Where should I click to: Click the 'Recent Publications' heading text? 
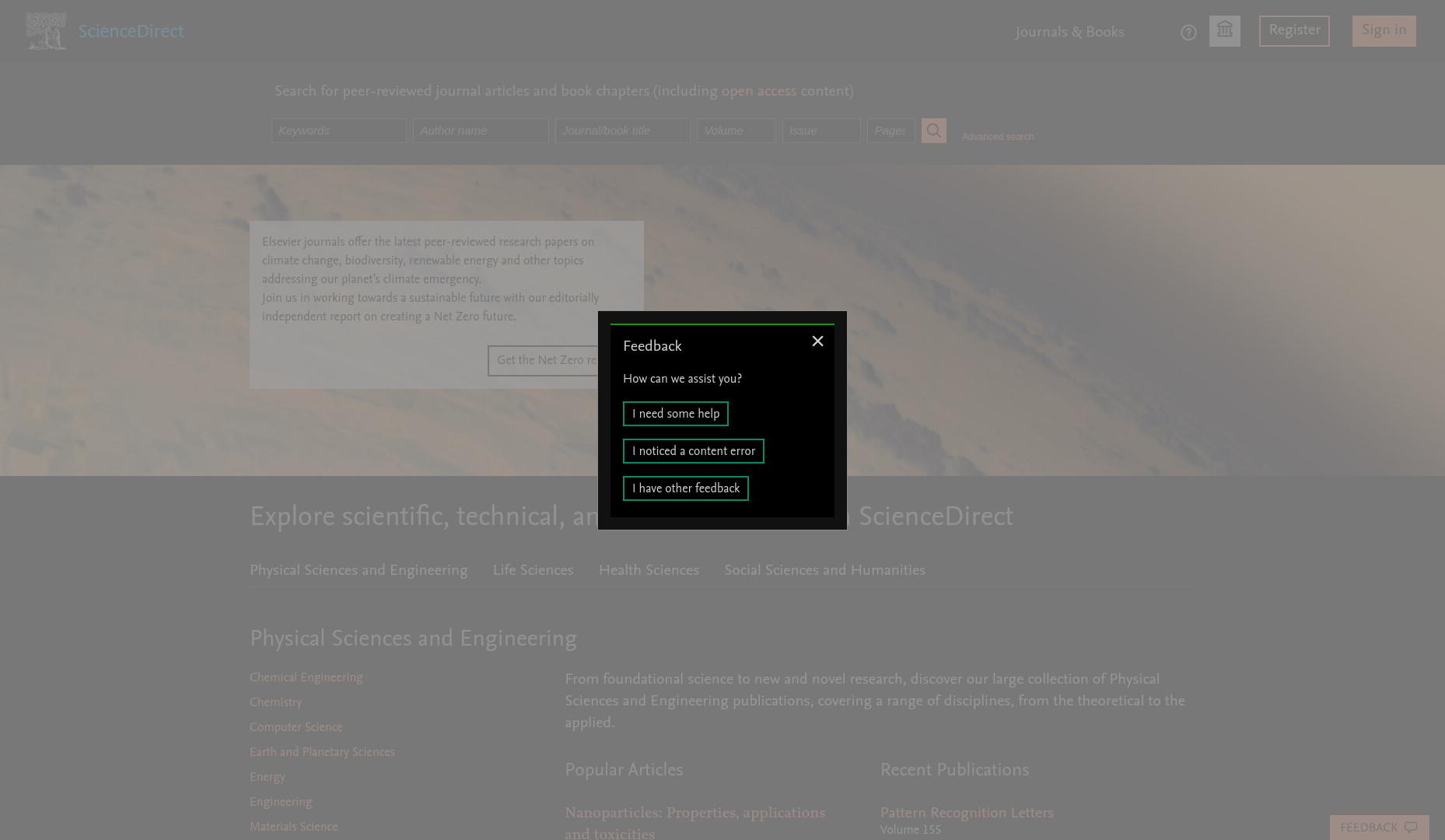click(954, 771)
